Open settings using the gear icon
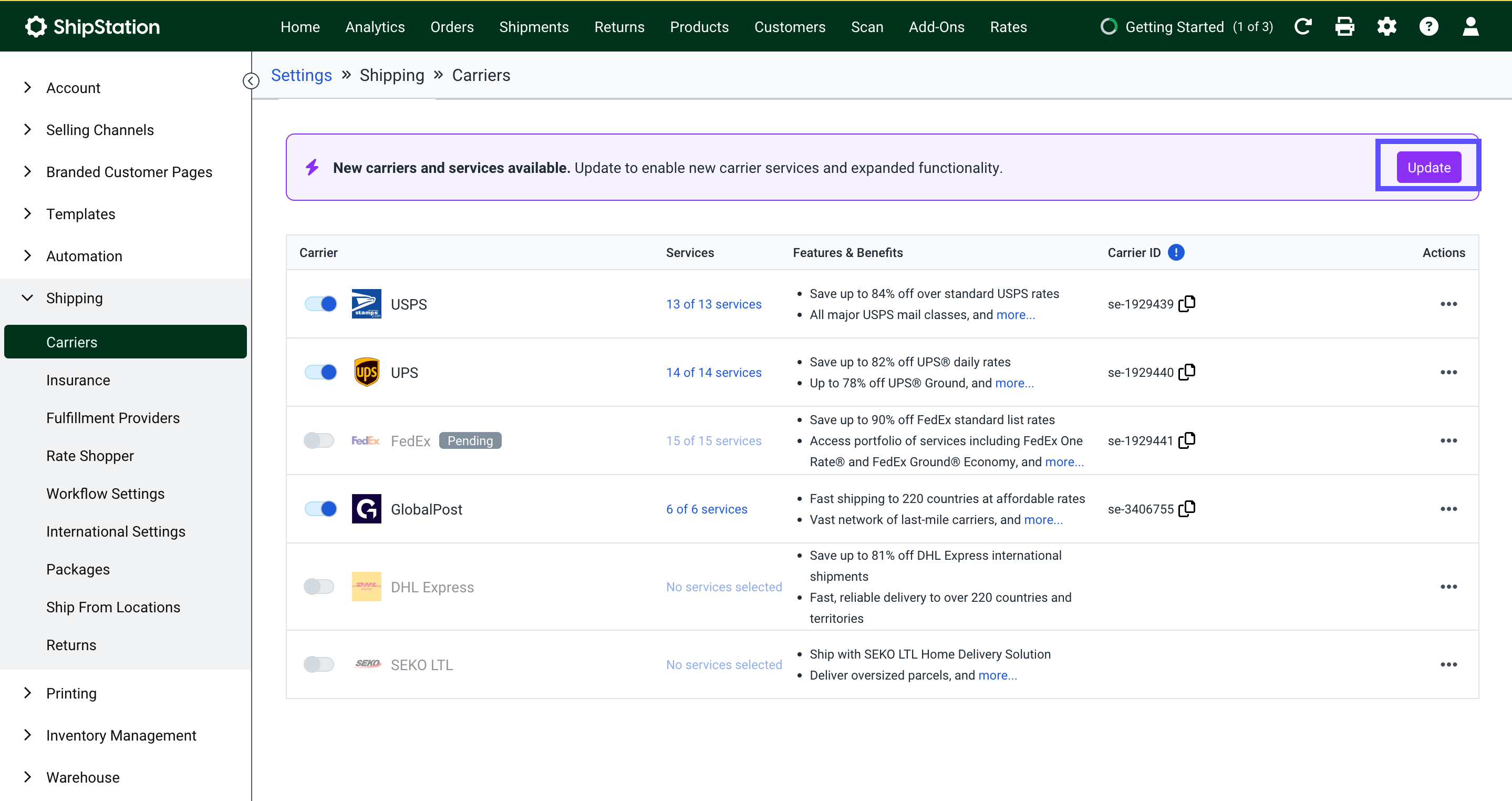Image resolution: width=1512 pixels, height=801 pixels. (x=1387, y=26)
